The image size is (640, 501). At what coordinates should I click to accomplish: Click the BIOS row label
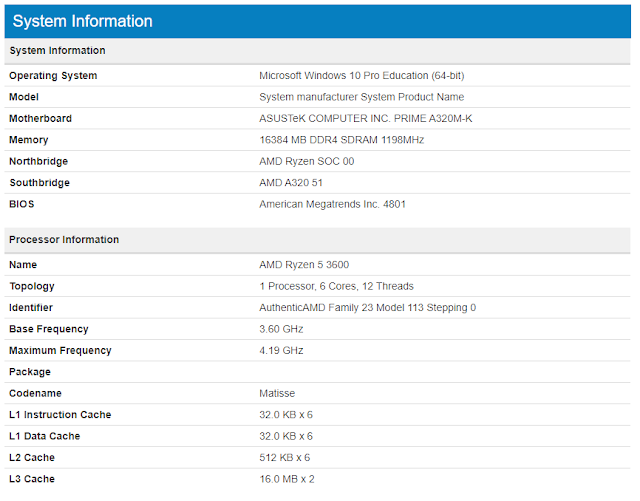pos(22,204)
